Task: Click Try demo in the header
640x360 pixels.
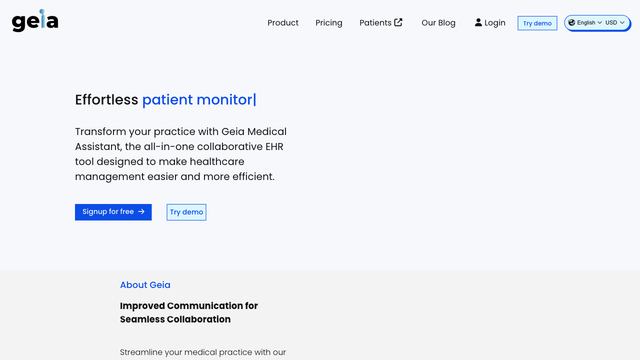Action: pos(537,23)
